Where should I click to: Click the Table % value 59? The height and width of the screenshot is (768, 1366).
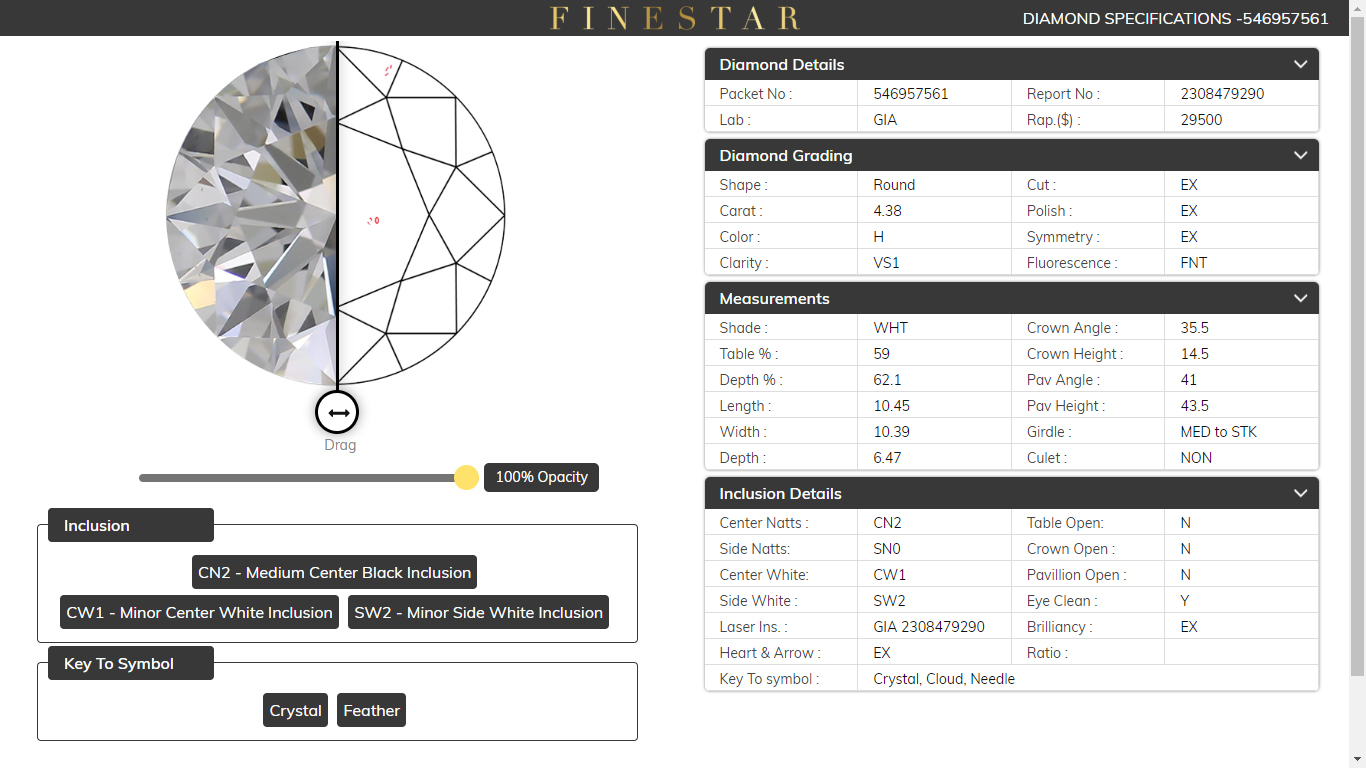coord(881,353)
